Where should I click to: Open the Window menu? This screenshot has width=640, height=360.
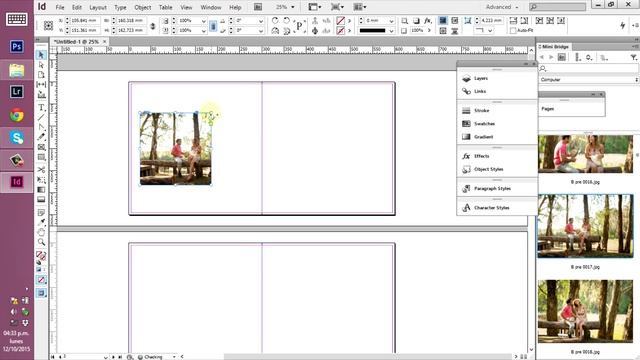tap(211, 7)
